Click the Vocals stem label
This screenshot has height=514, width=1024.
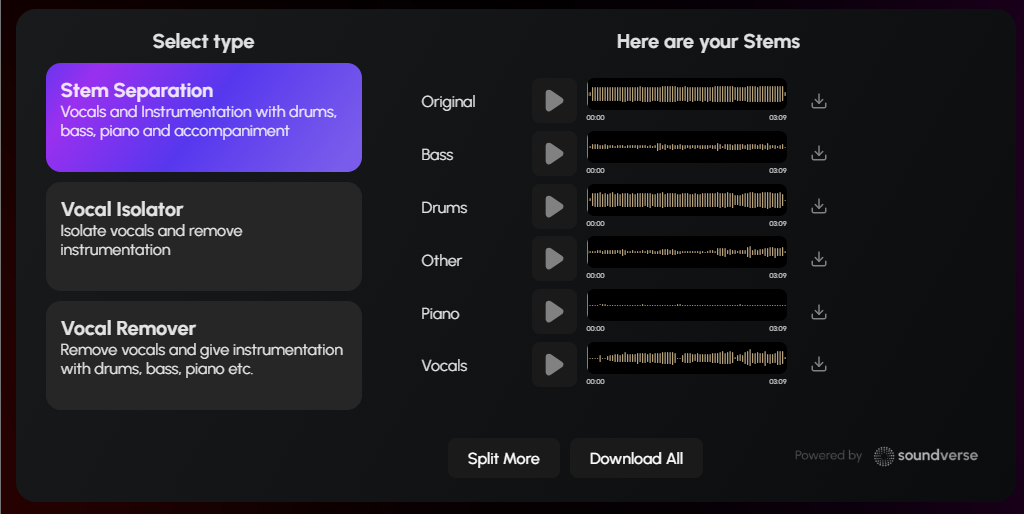(x=444, y=366)
